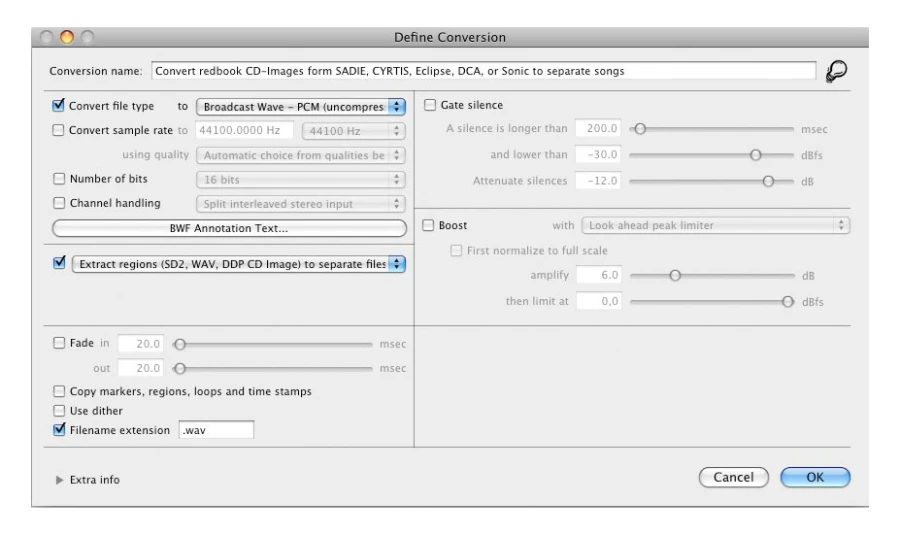Open the Split interleaved stereo input dropdown
The image size is (900, 535).
(x=301, y=204)
